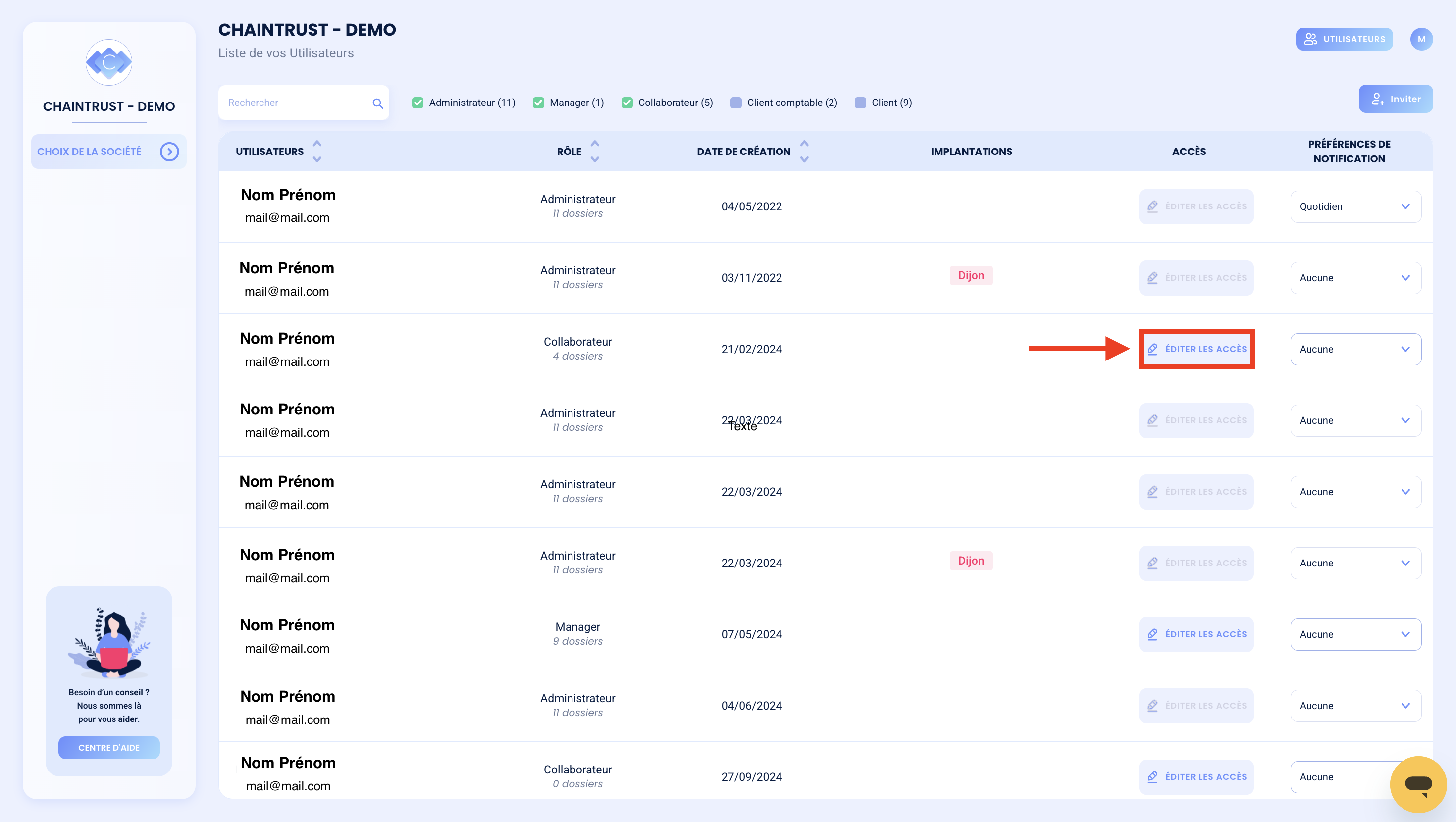1456x822 pixels.
Task: Click Choix de la société menu item
Action: [x=108, y=152]
